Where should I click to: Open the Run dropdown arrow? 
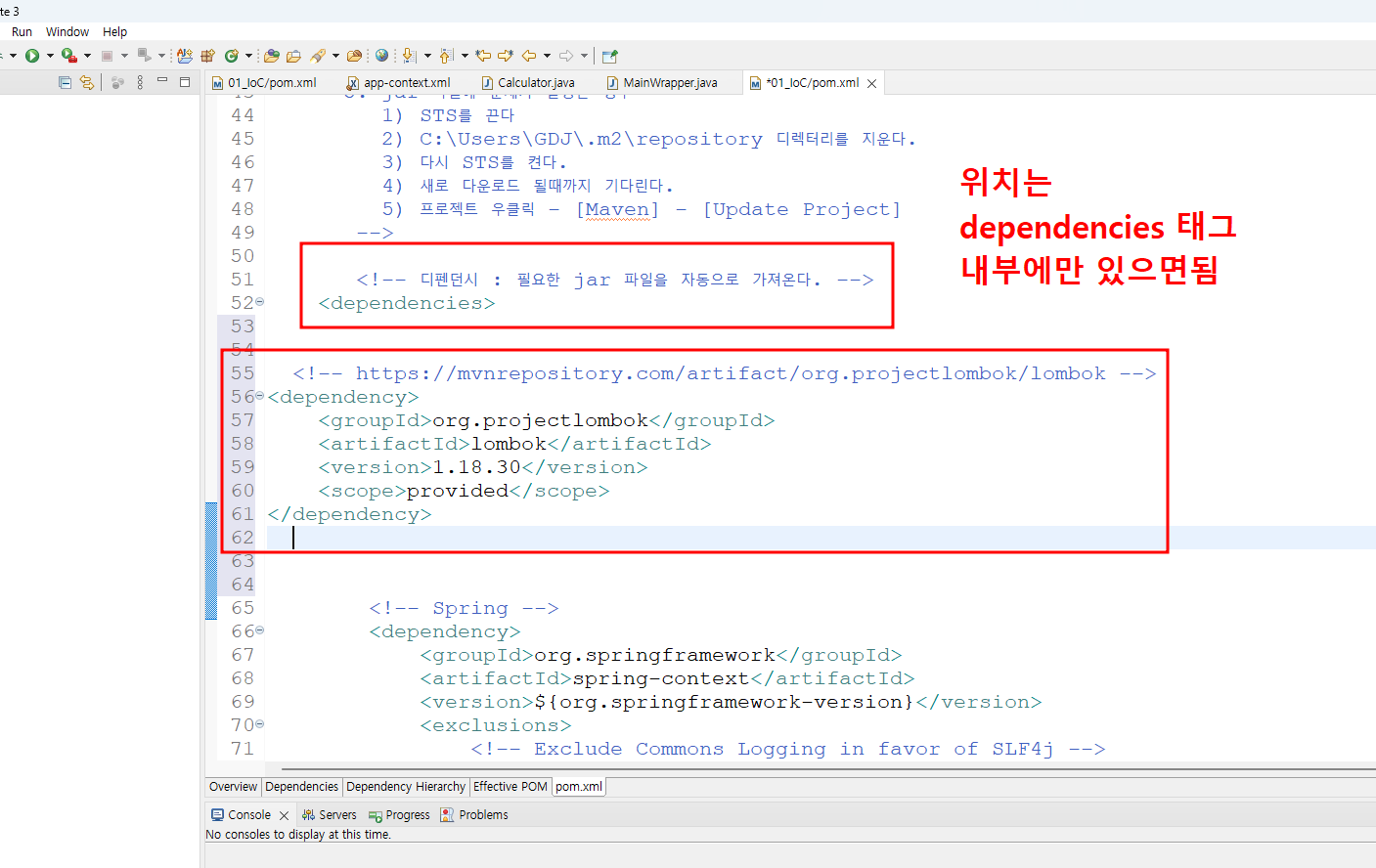(50, 56)
